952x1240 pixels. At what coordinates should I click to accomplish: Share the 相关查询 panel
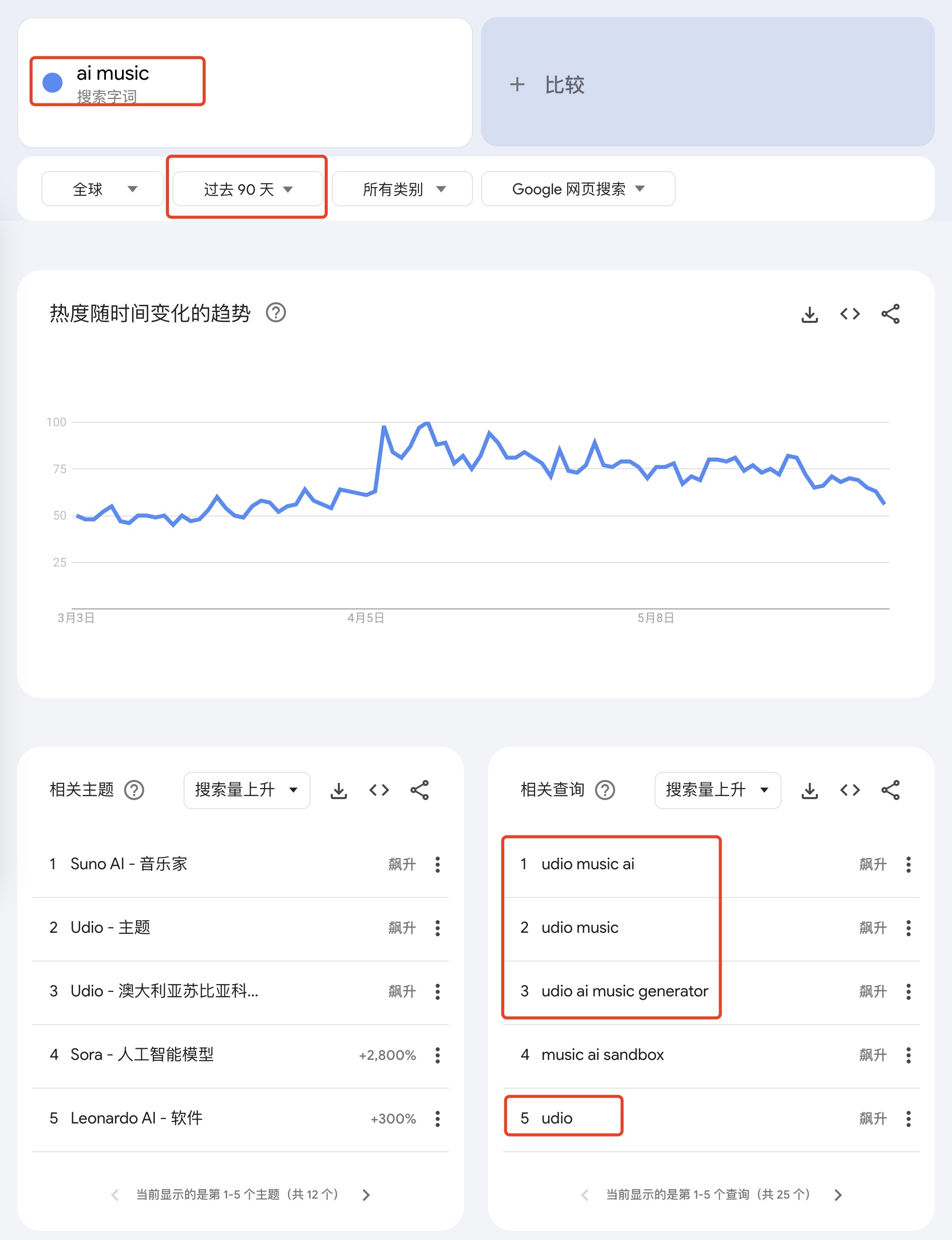pyautogui.click(x=890, y=790)
